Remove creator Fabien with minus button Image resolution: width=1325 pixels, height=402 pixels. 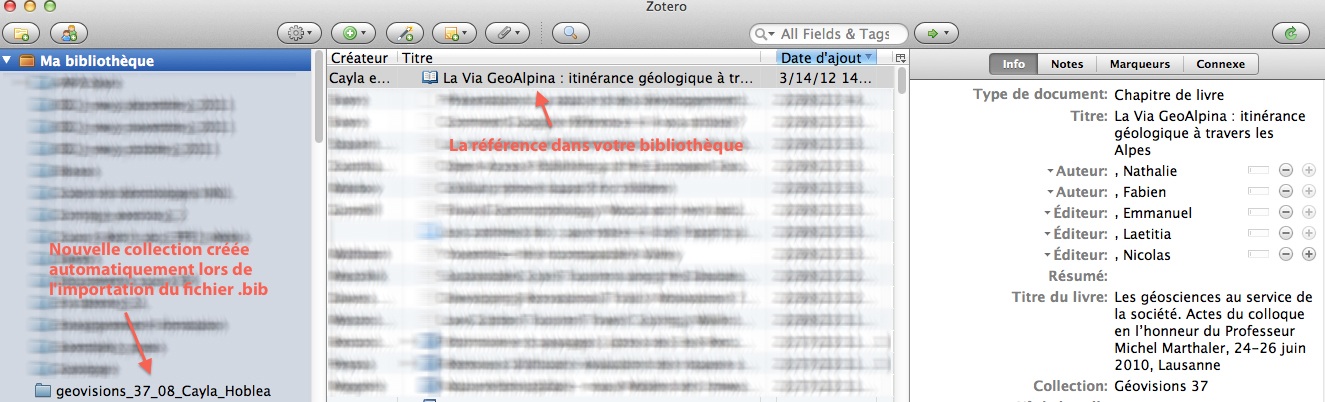click(x=1287, y=192)
